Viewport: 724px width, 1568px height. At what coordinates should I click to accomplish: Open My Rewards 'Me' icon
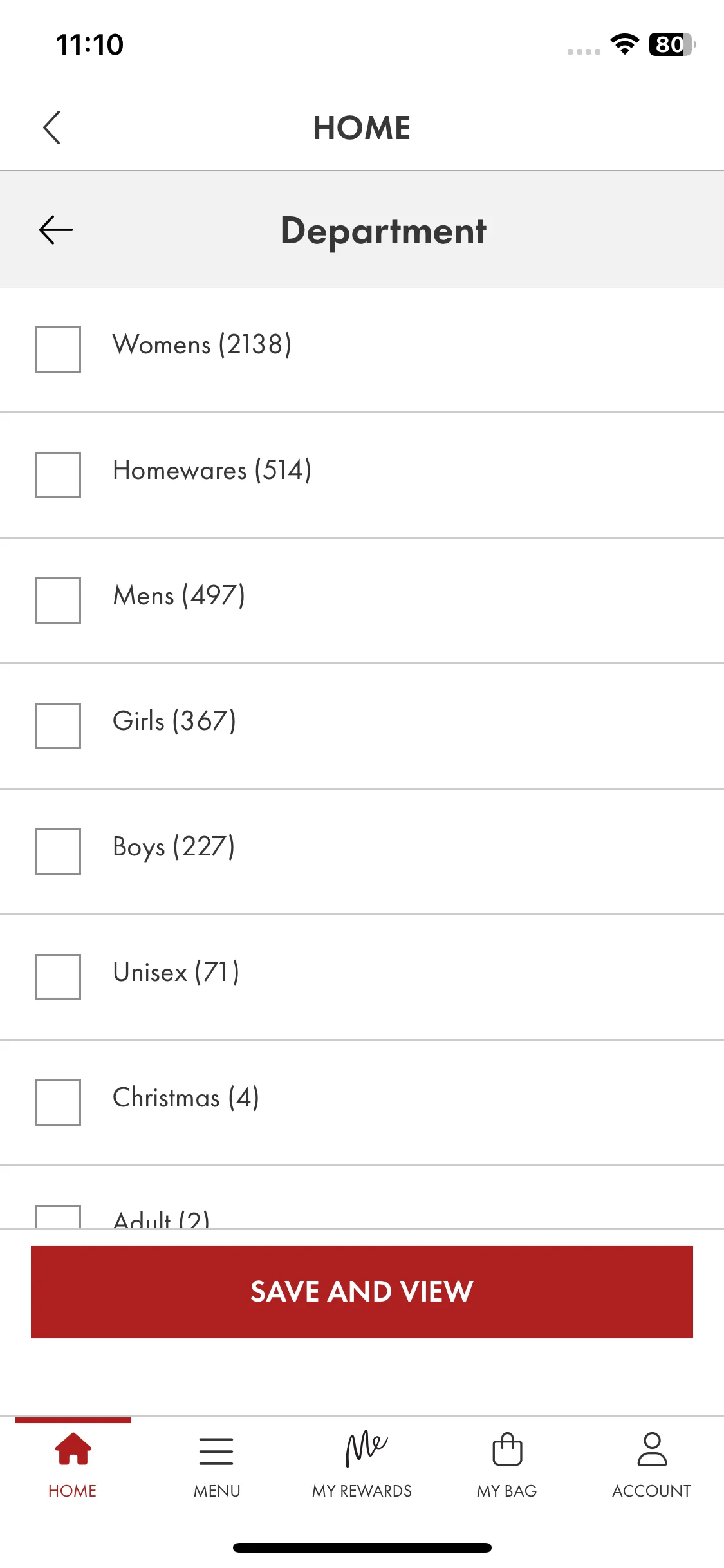pos(366,1448)
